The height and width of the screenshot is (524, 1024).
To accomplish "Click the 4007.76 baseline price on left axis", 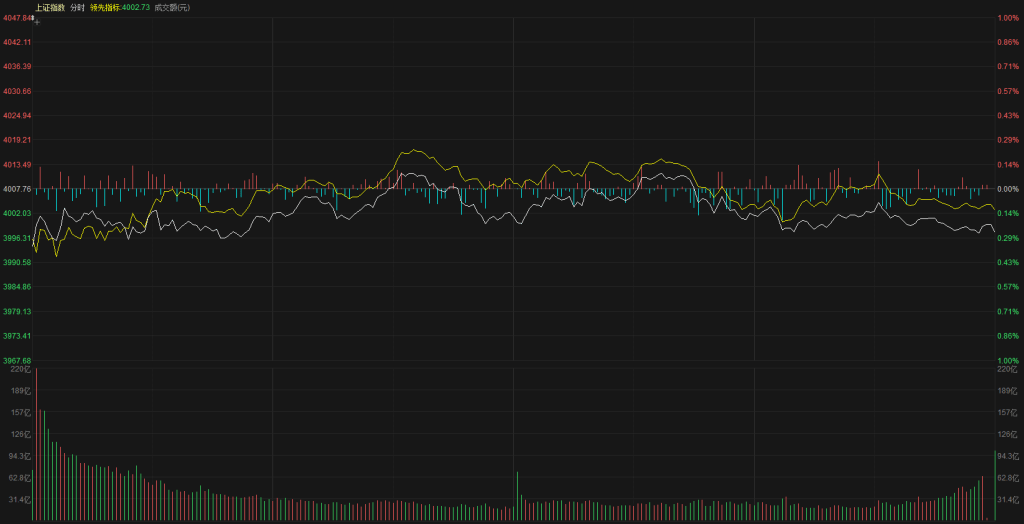I will pyautogui.click(x=17, y=189).
